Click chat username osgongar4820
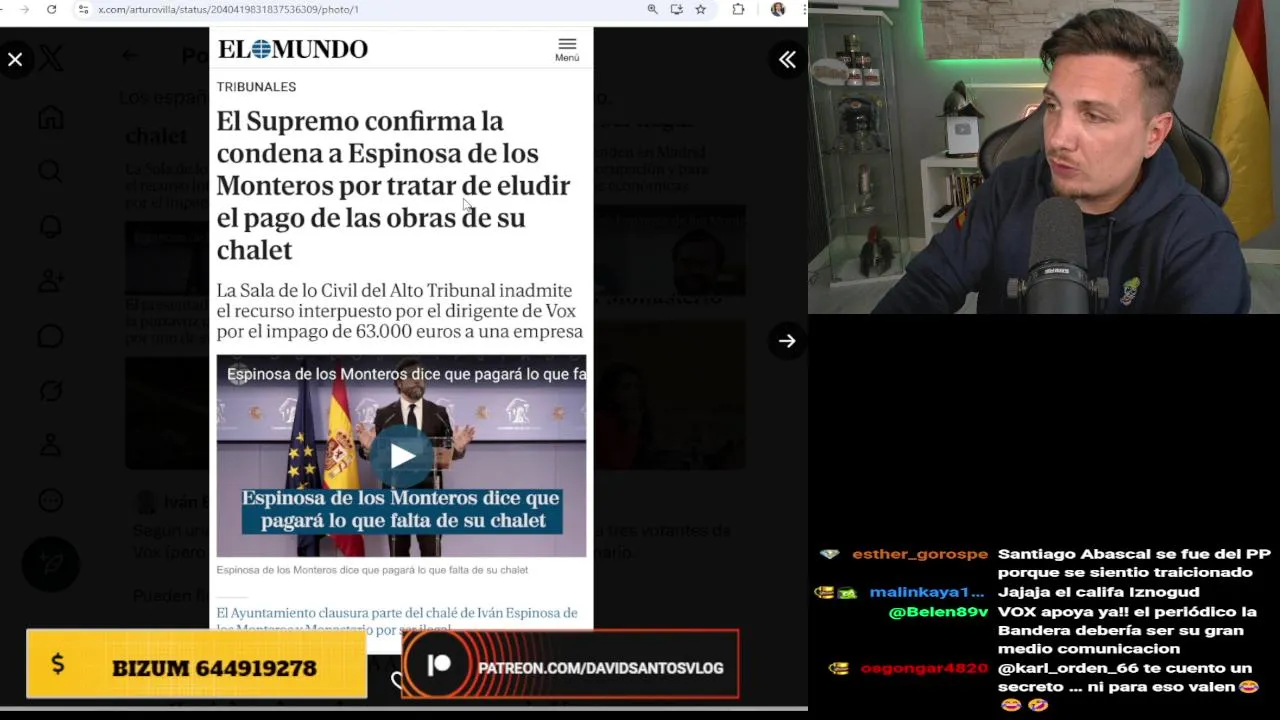 tap(924, 668)
